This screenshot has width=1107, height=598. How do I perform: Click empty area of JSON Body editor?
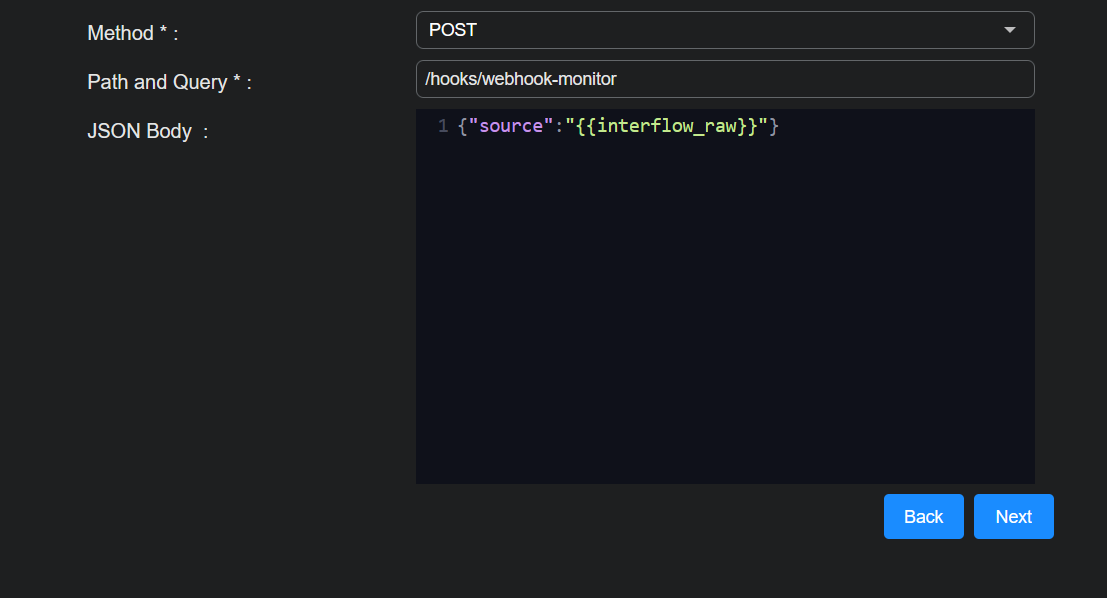(725, 300)
